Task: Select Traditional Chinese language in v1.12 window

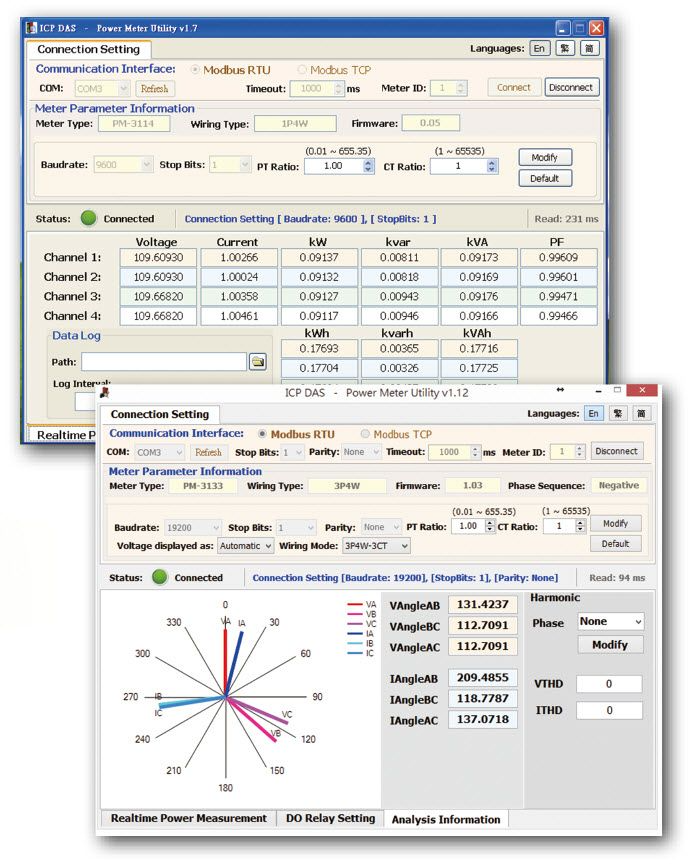Action: click(618, 413)
